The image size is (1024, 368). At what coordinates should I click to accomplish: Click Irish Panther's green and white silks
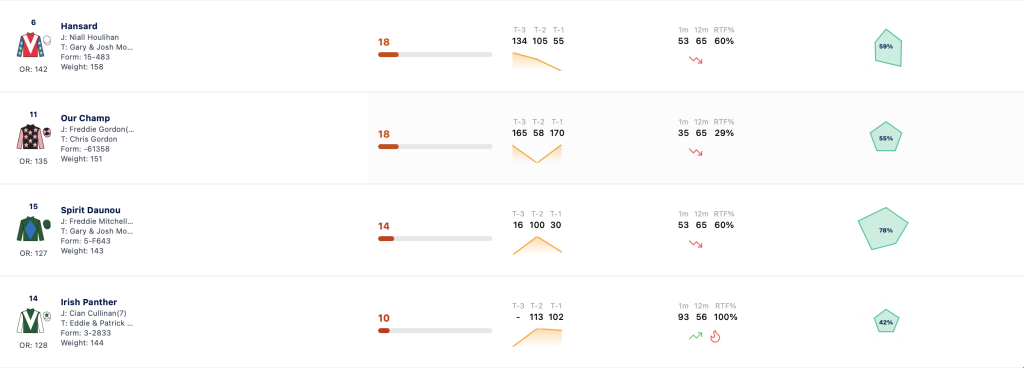[29, 321]
